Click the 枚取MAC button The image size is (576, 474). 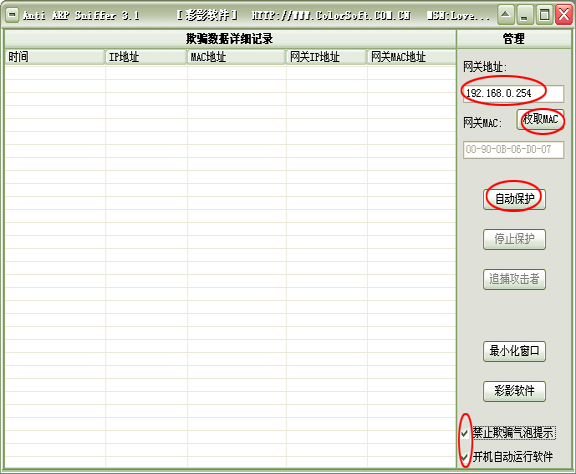(x=540, y=119)
